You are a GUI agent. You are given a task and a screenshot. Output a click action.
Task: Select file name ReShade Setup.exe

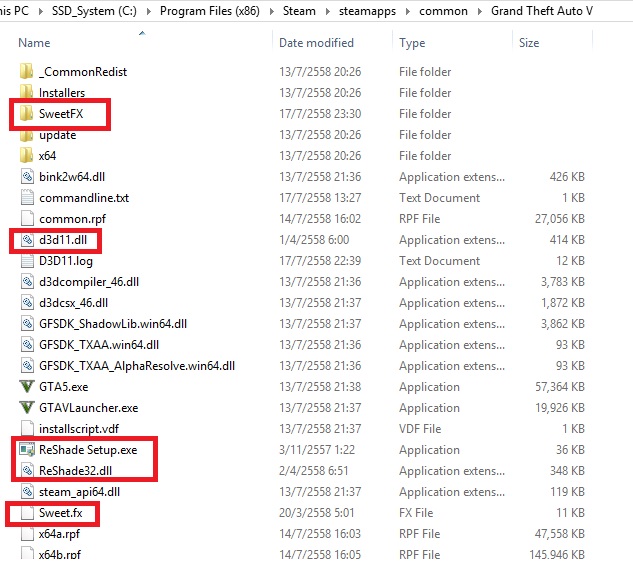click(88, 450)
